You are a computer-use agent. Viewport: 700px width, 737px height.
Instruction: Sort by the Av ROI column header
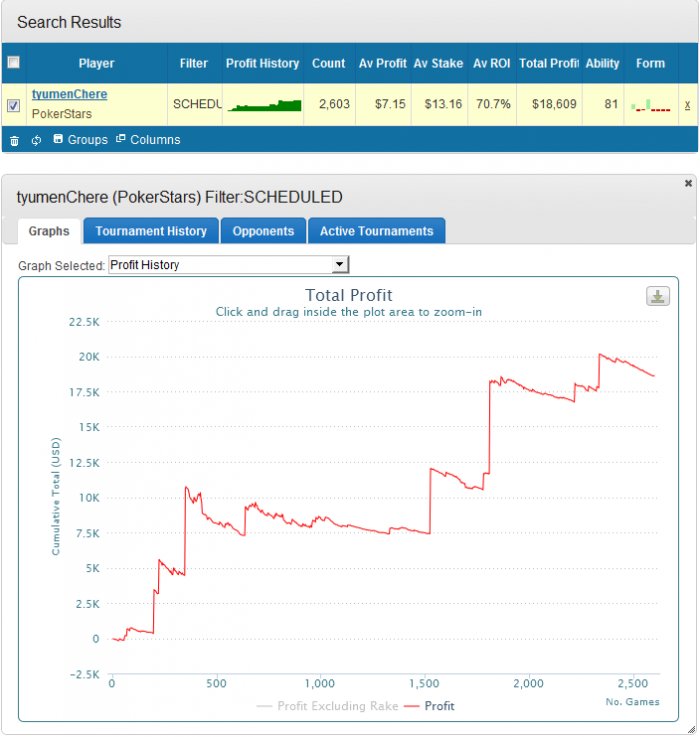492,63
